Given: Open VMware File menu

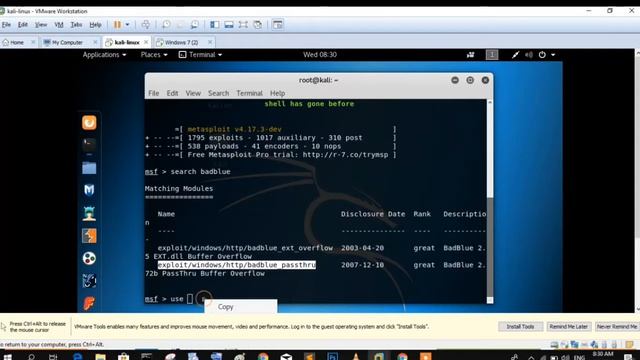Looking at the screenshot, I should coord(6,25).
